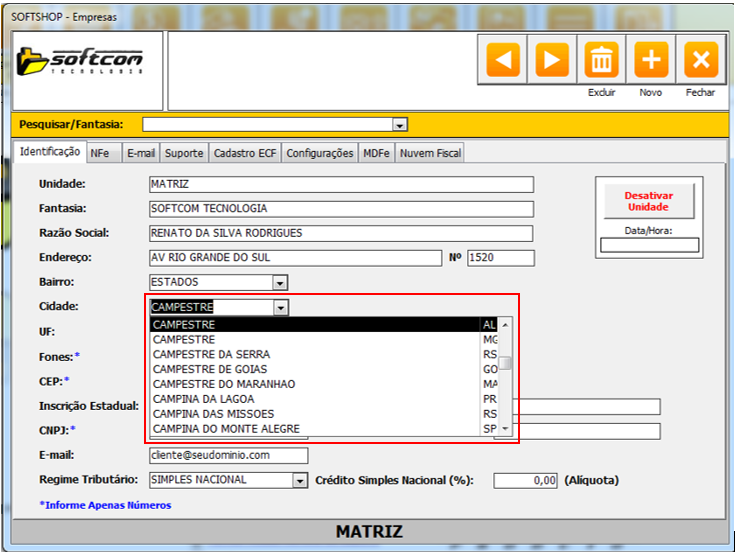Click the Fechar X icon
Viewport: 739px width, 555px height.
tap(701, 60)
